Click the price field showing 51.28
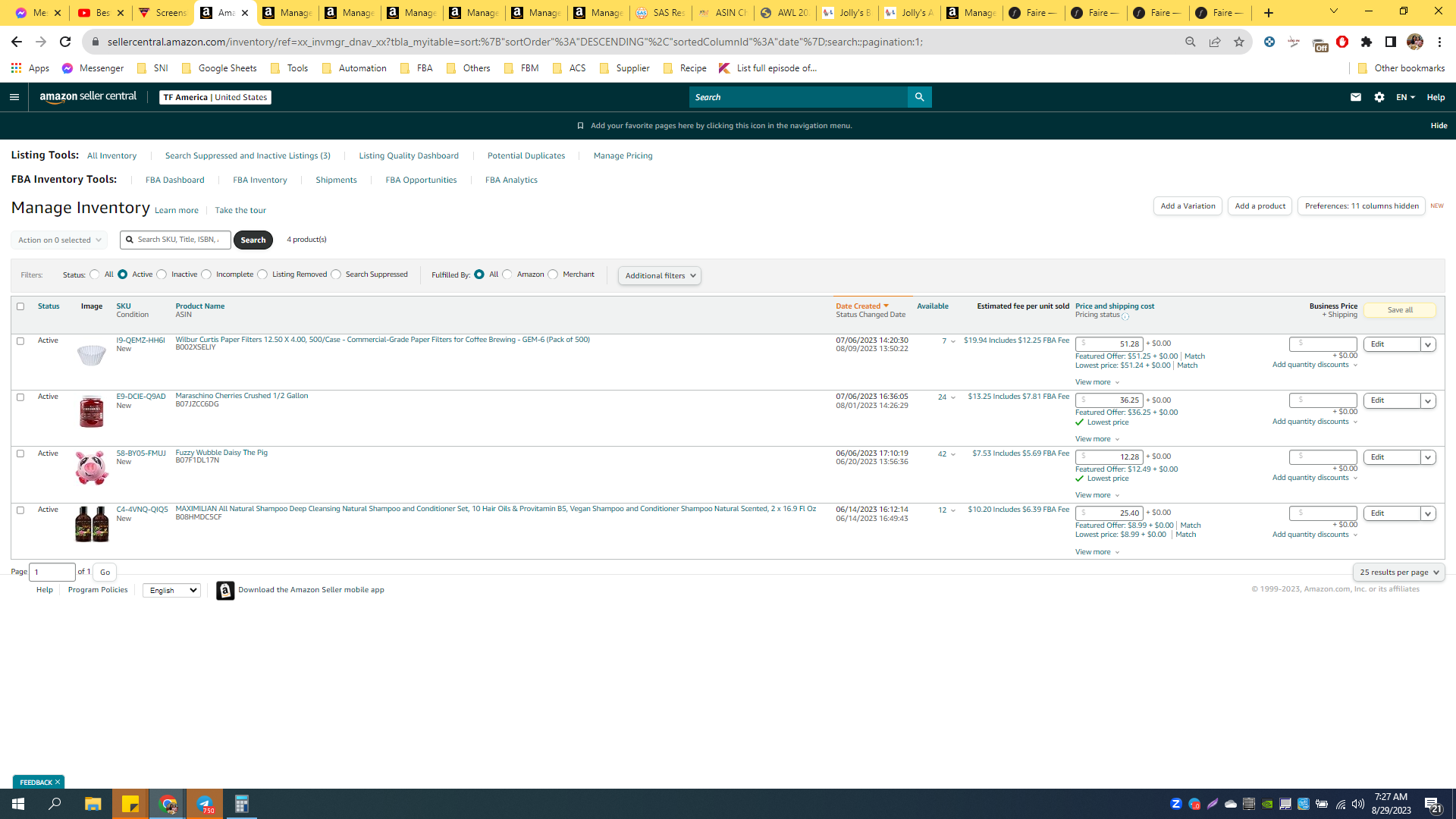The width and height of the screenshot is (1456, 819). pyautogui.click(x=1109, y=344)
